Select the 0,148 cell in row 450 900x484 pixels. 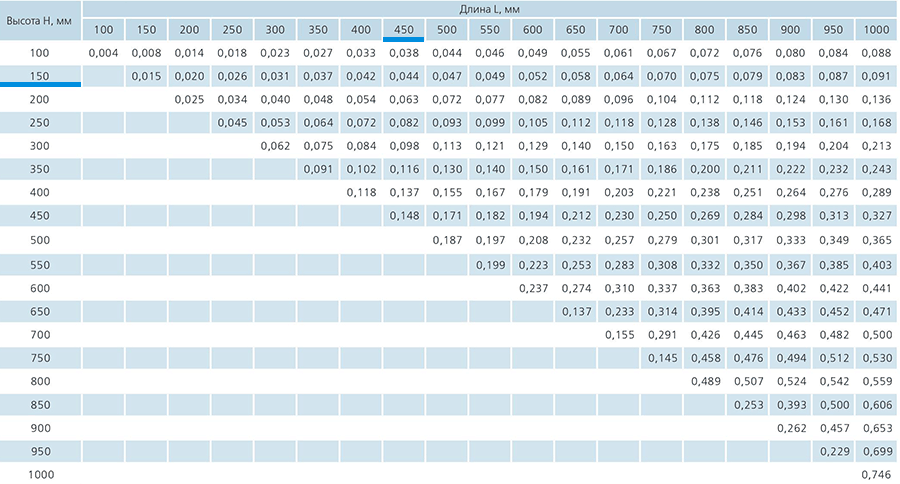tap(404, 216)
